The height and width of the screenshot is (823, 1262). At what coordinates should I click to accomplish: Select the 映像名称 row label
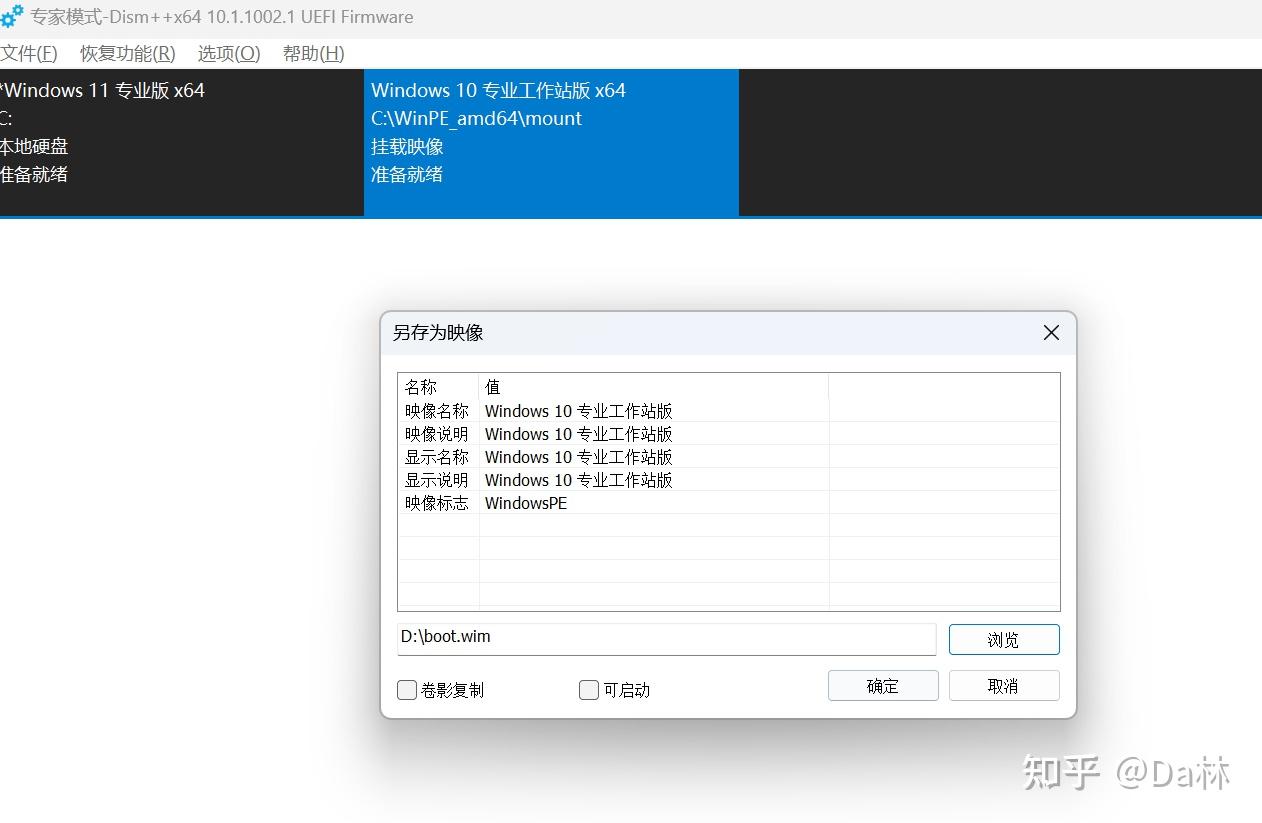(437, 411)
